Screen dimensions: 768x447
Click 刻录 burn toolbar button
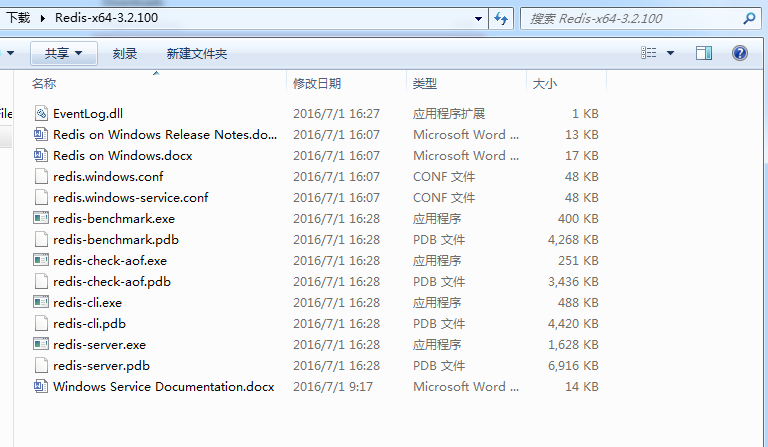[125, 53]
